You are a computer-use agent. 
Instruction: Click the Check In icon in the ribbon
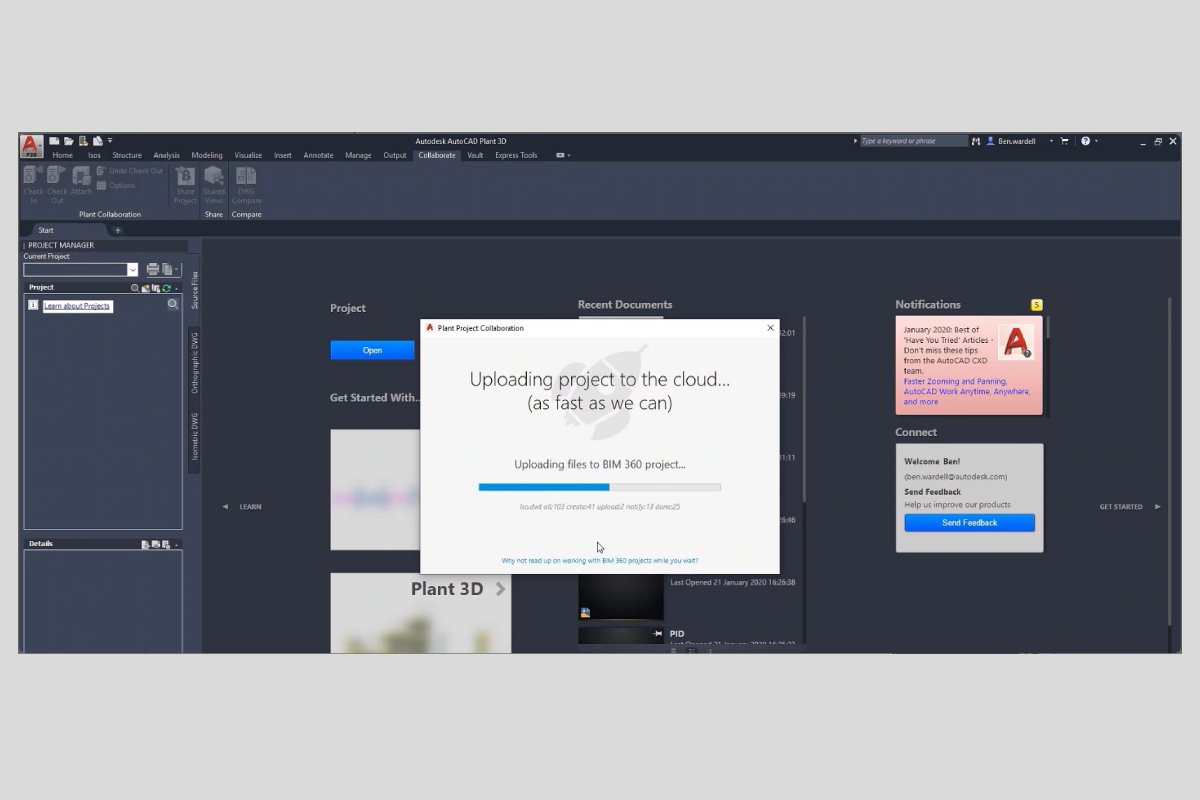(x=33, y=182)
